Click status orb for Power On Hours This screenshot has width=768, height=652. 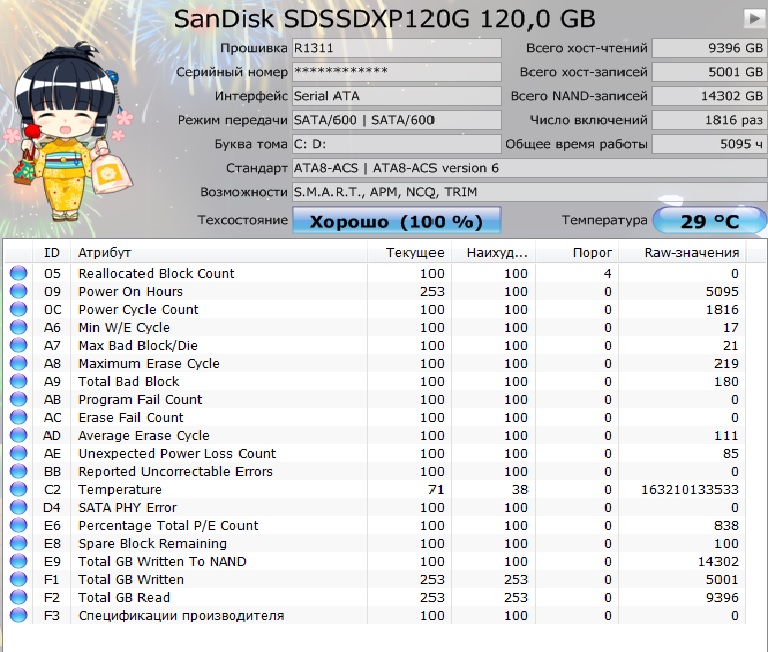(19, 291)
